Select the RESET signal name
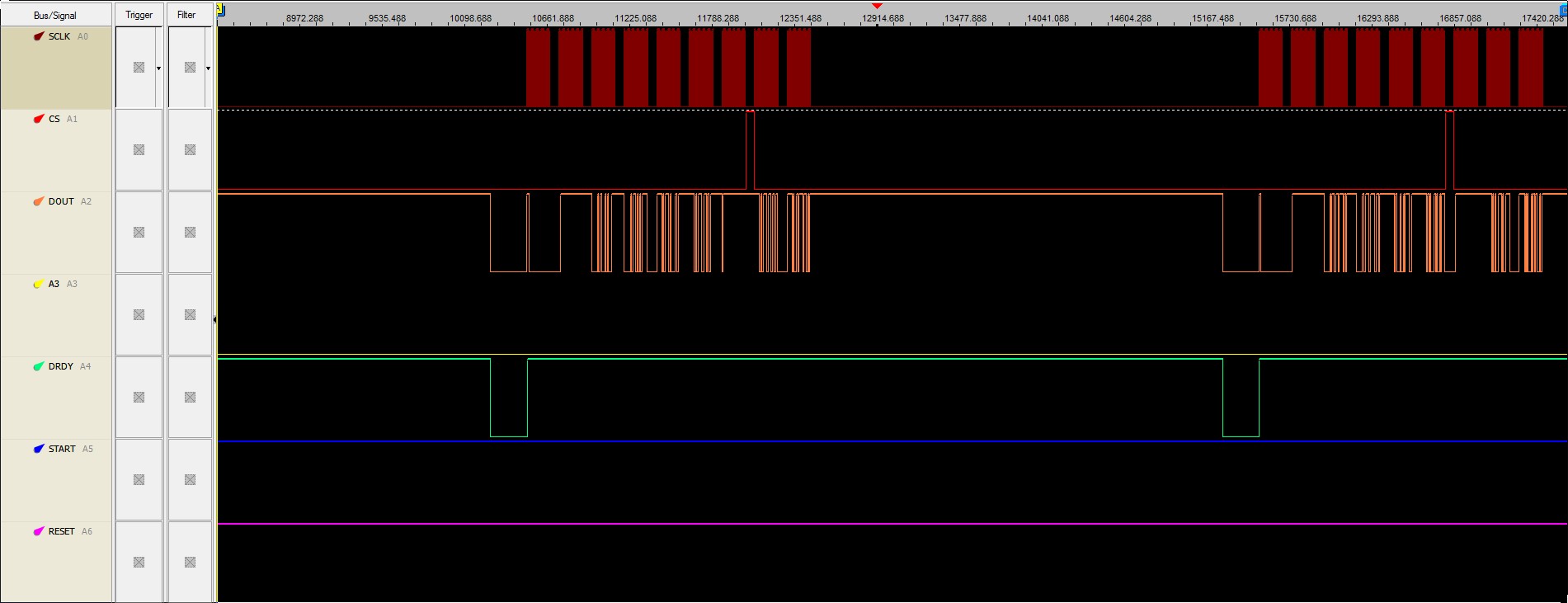This screenshot has width=1568, height=603. [x=62, y=531]
